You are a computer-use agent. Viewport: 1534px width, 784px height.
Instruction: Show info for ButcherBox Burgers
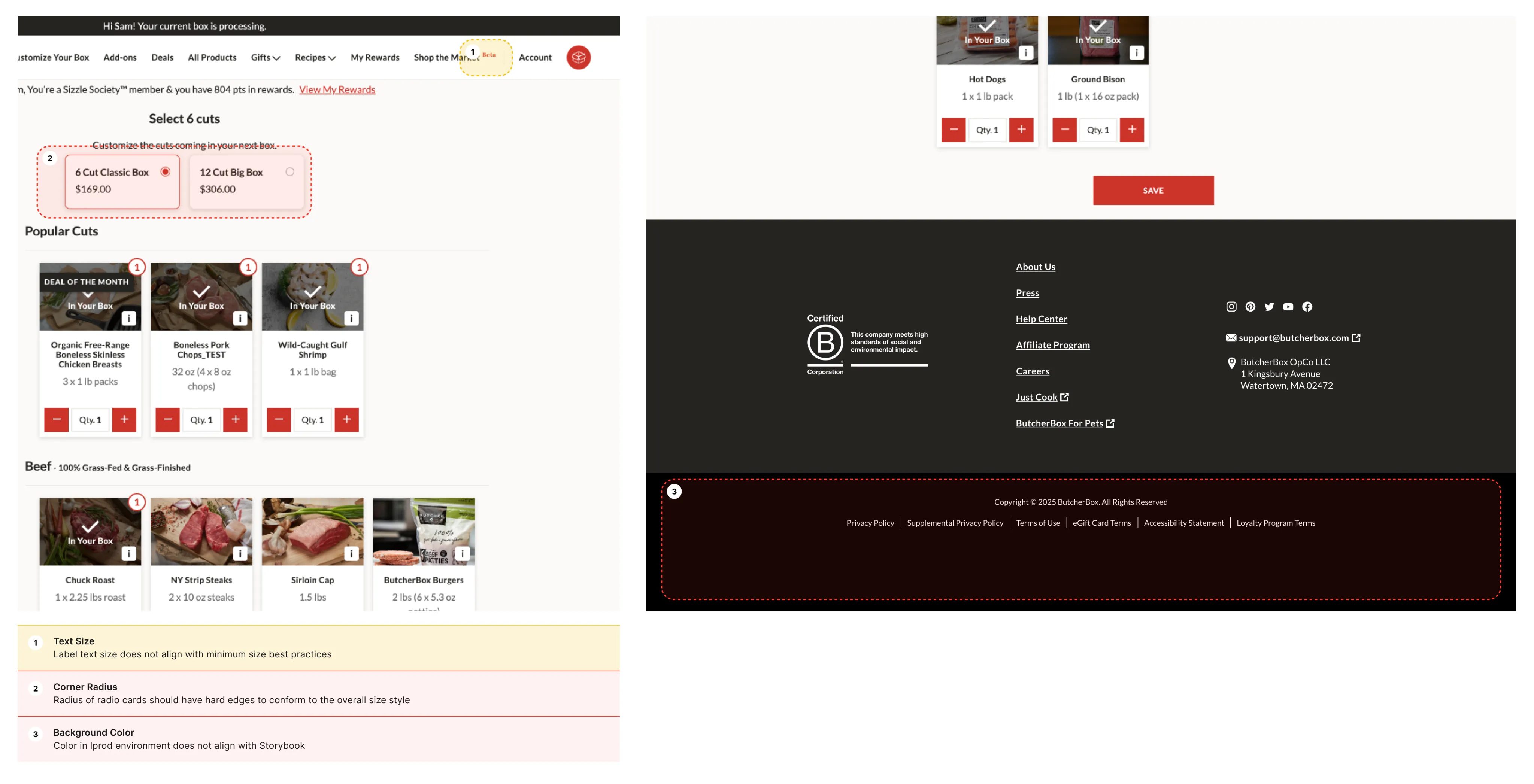point(462,554)
